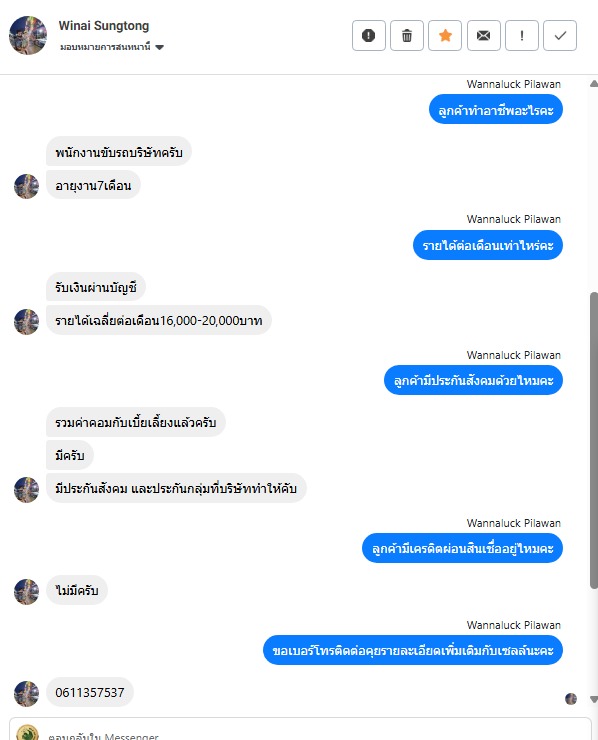The height and width of the screenshot is (740, 598).
Task: Click the page logo icon in the reply box
Action: coord(27,733)
